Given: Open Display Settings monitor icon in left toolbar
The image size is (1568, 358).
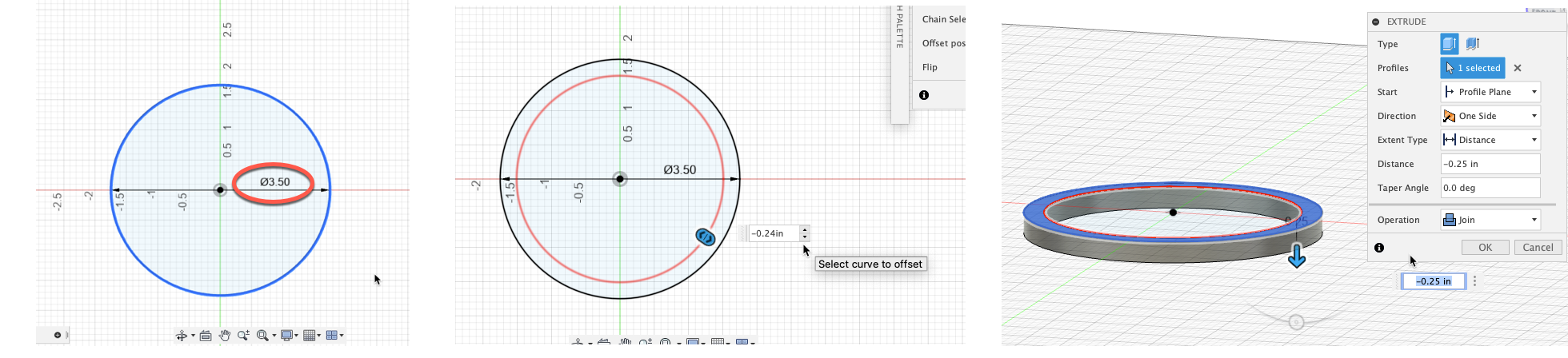Looking at the screenshot, I should pos(287,336).
